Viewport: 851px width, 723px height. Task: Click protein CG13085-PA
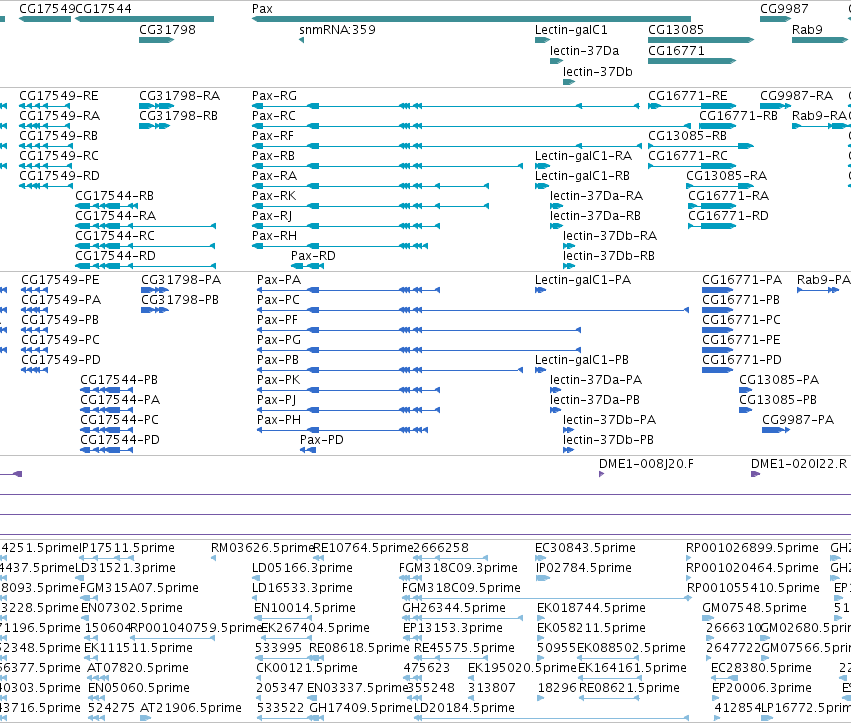[746, 390]
